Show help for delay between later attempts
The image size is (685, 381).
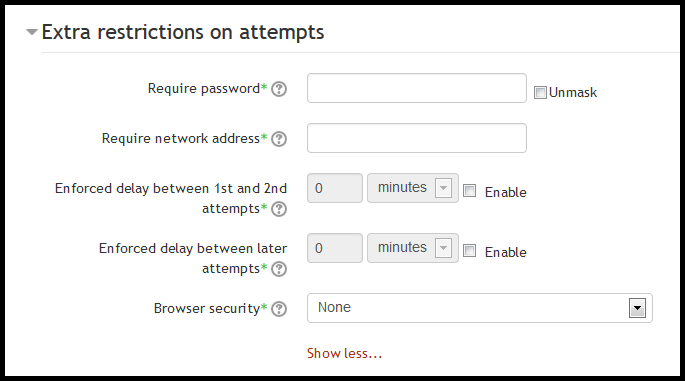point(279,269)
